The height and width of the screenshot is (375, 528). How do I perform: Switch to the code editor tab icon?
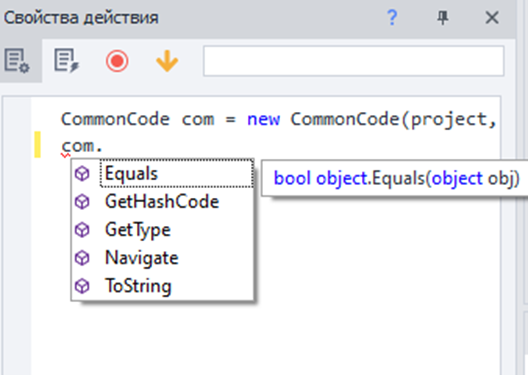point(66,61)
